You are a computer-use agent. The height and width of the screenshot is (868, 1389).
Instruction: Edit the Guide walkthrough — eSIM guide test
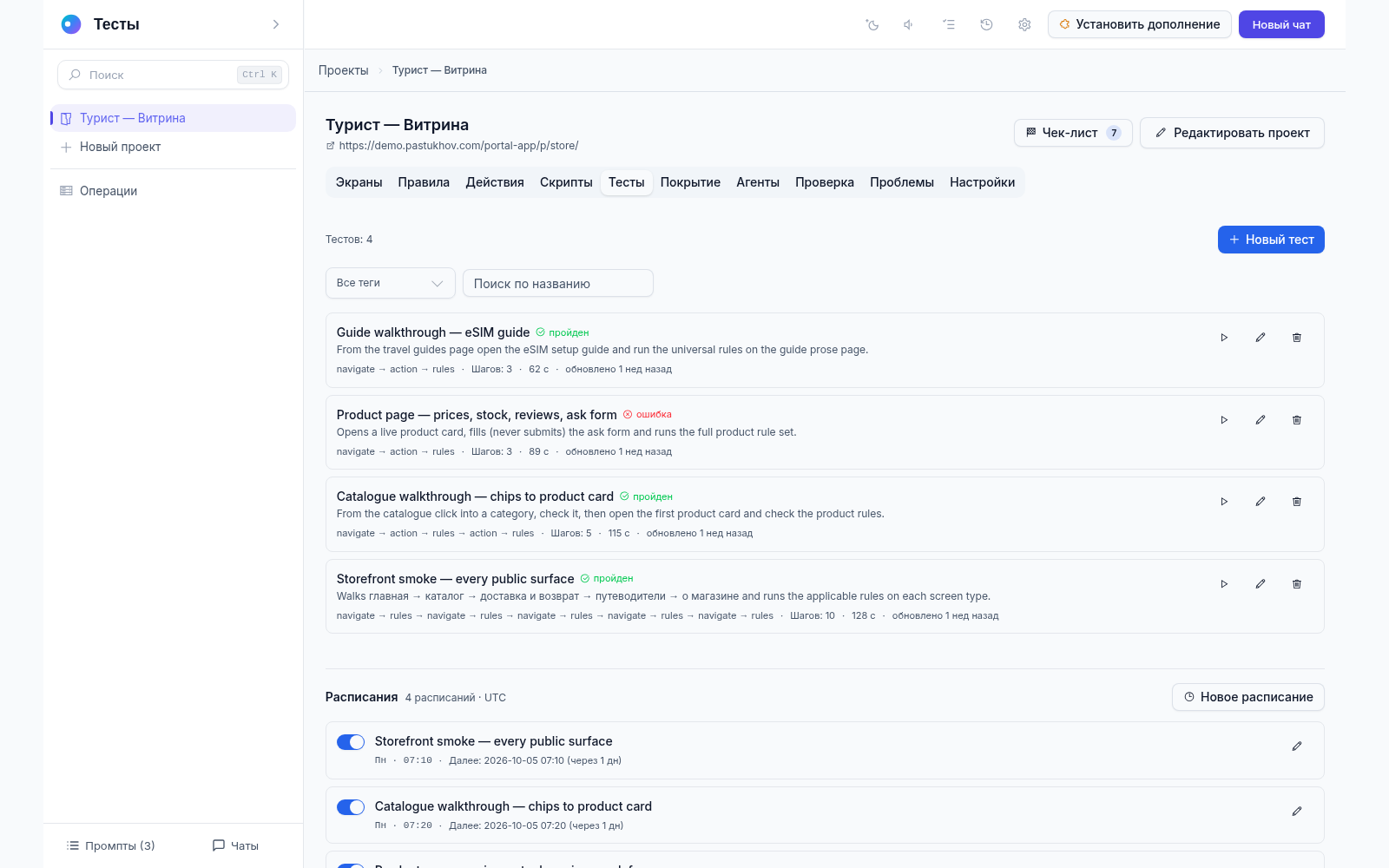1261,338
